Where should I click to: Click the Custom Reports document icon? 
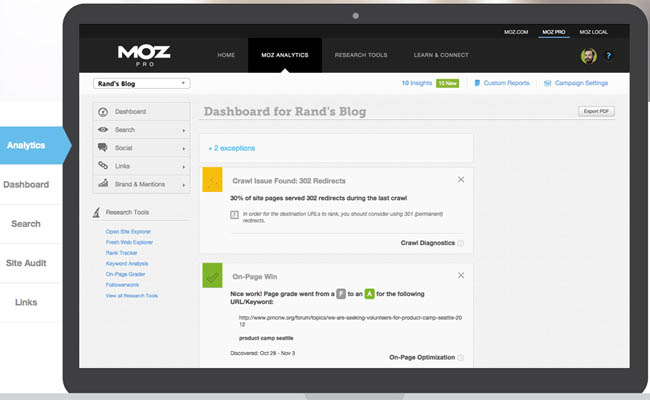tap(477, 83)
